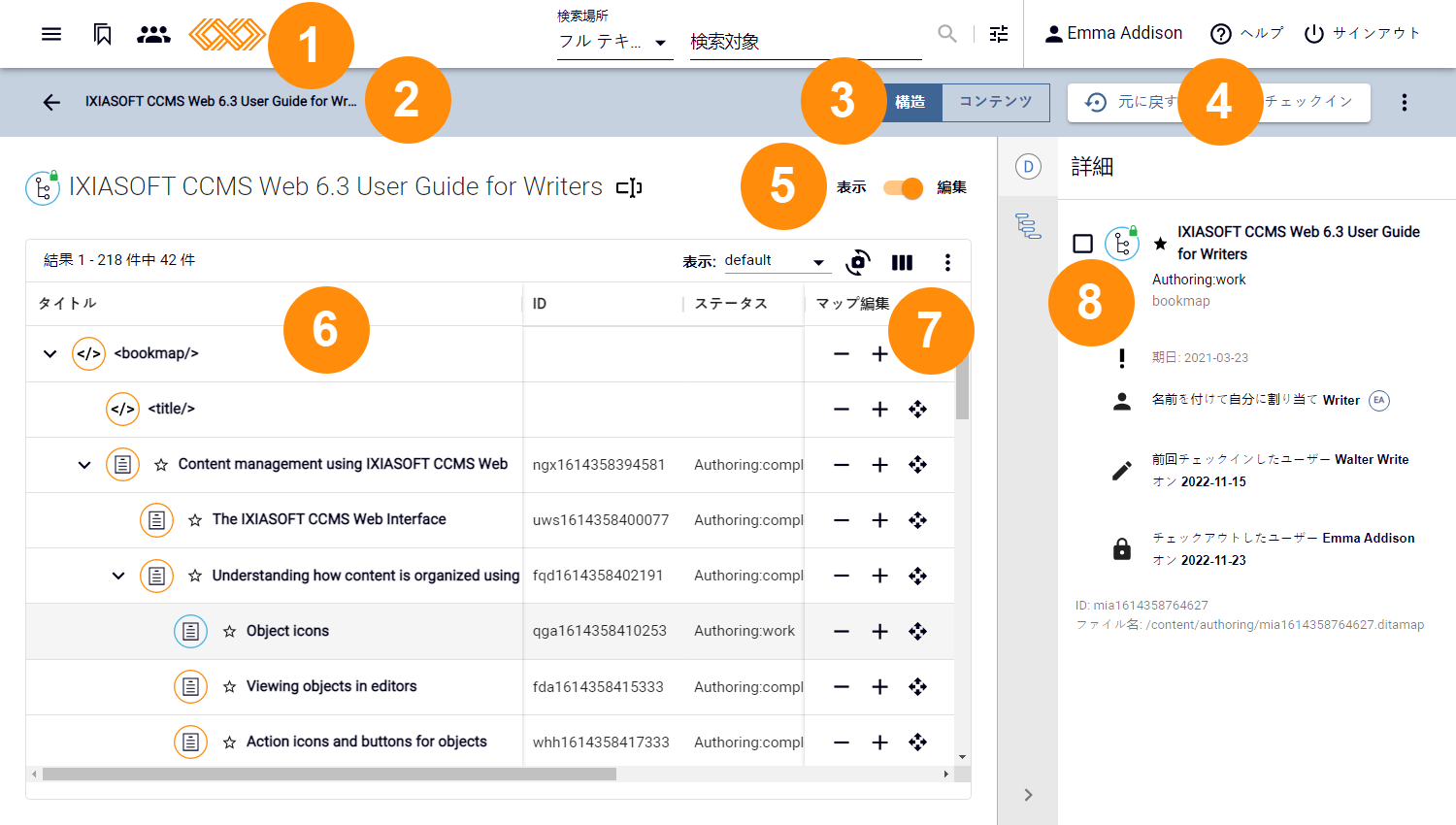
Task: Click plus on Object icons row
Action: pos(879,632)
